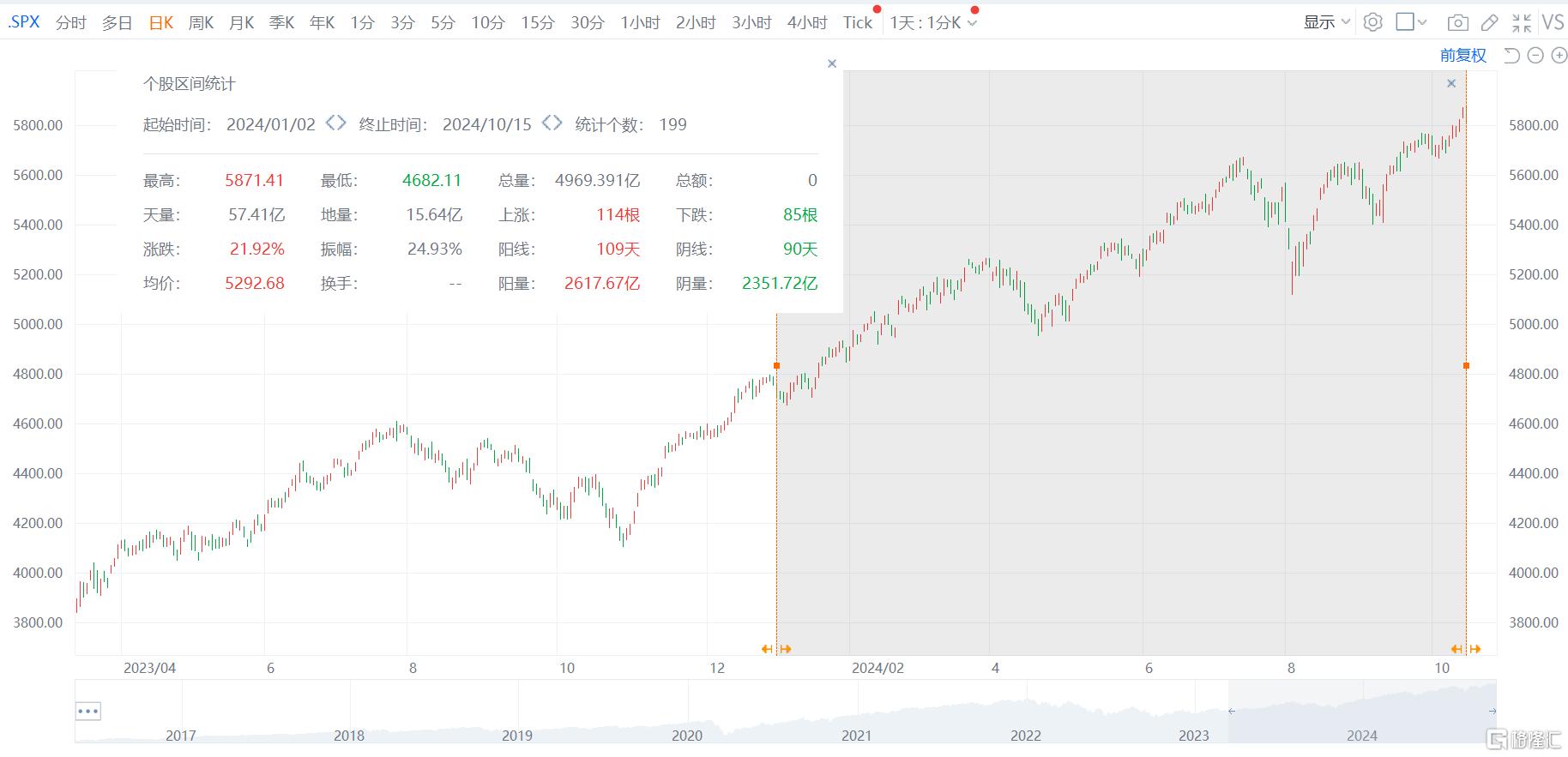Viewport: 1568px width, 757px height.
Task: Click start date 2024/01/02
Action: [x=271, y=124]
